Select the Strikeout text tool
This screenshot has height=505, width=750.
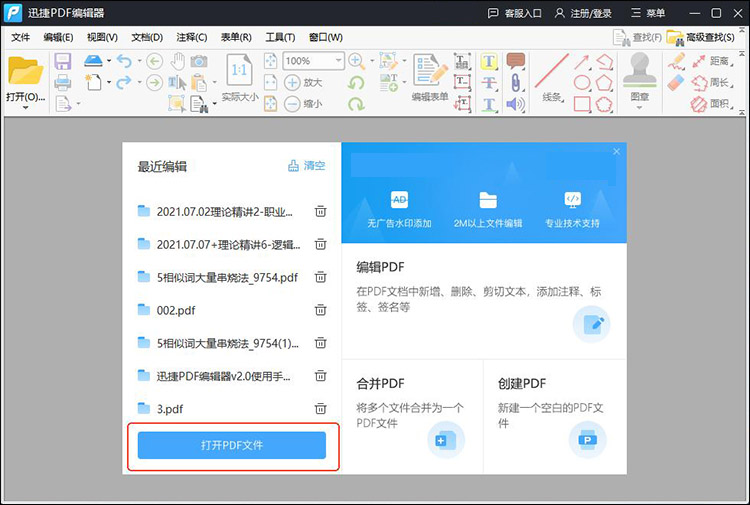click(489, 83)
